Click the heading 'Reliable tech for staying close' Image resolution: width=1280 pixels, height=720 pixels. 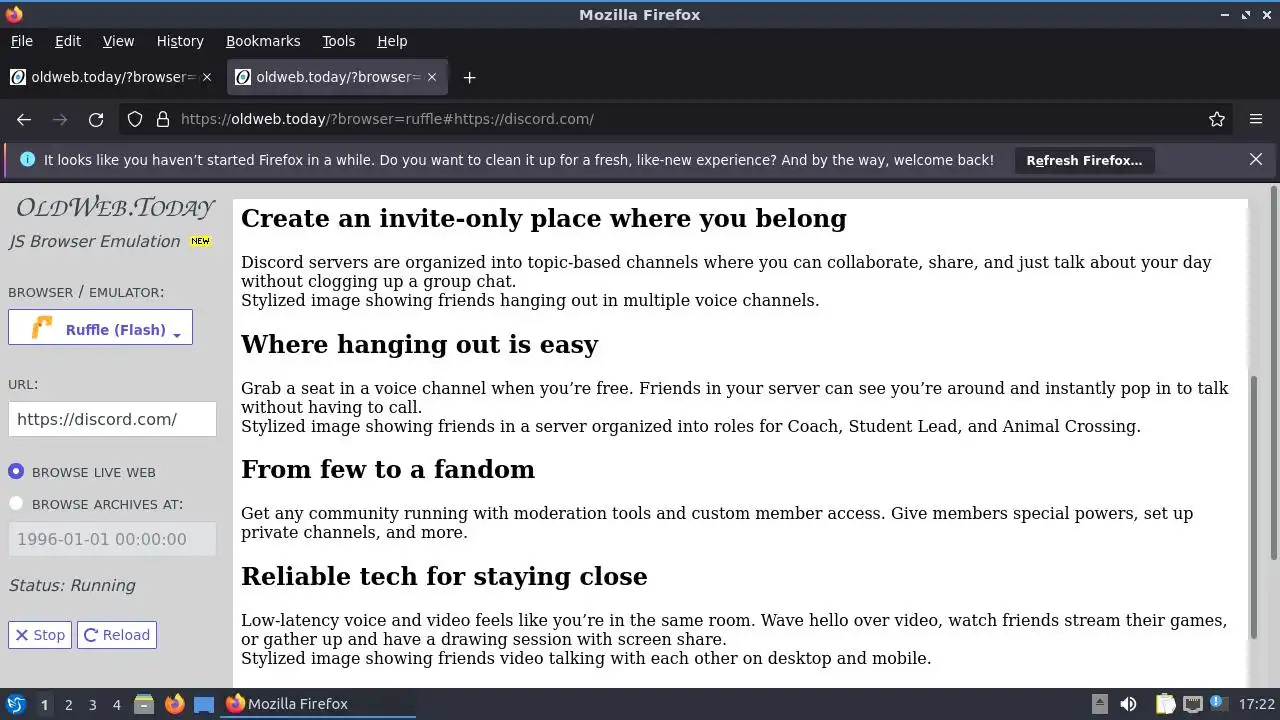pyautogui.click(x=444, y=576)
